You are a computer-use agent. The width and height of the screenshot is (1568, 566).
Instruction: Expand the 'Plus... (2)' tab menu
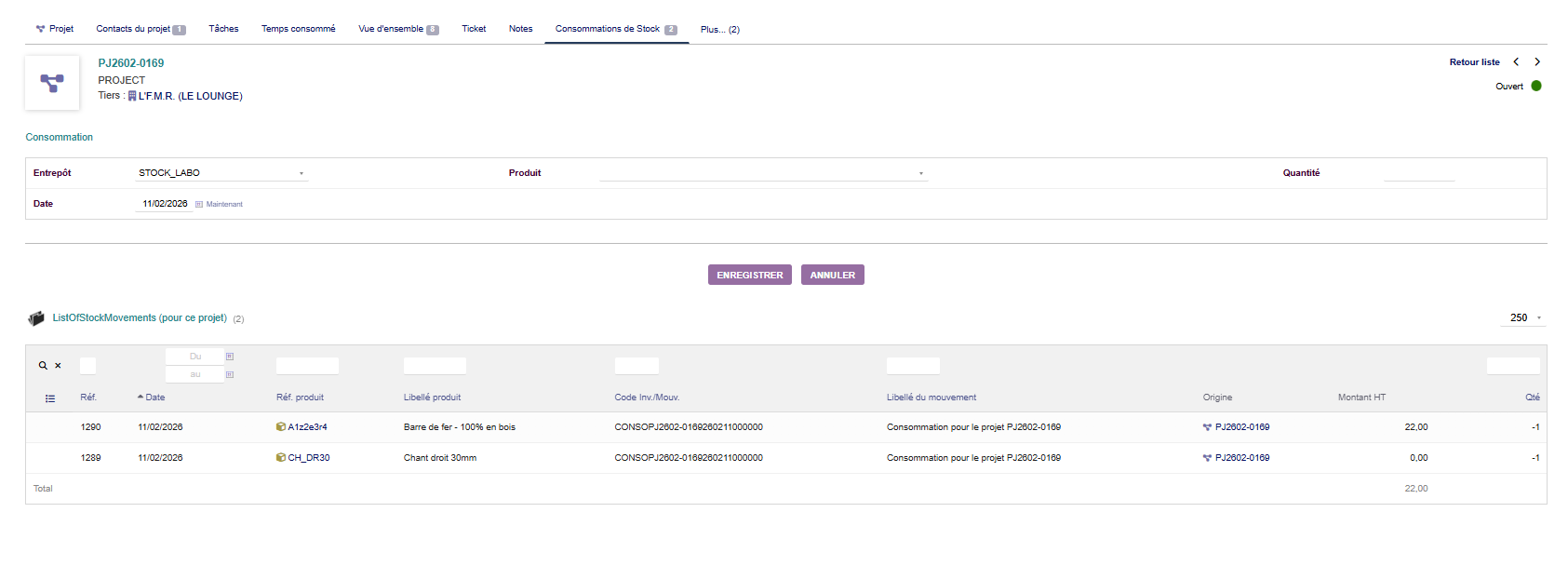719,30
